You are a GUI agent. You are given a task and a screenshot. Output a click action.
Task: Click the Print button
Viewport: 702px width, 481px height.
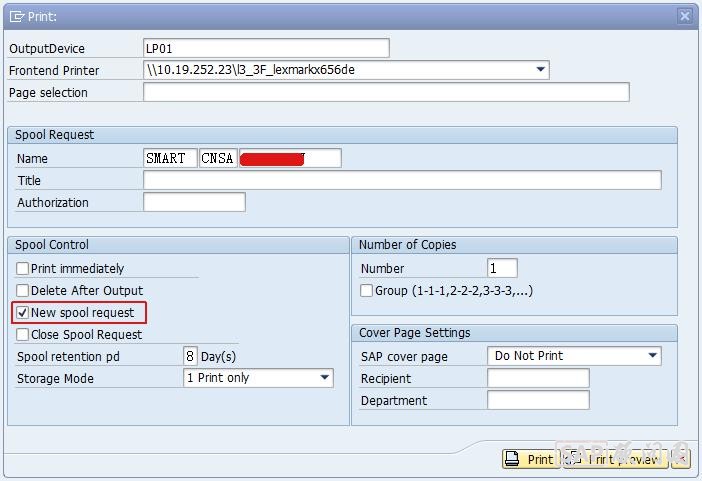529,459
